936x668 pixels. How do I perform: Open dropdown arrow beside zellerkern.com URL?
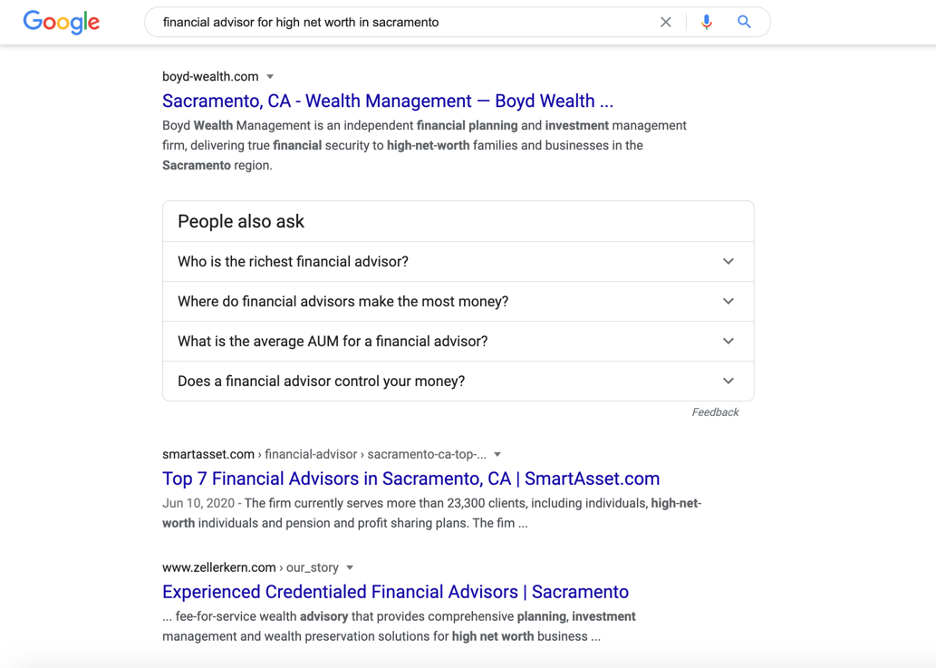point(350,568)
